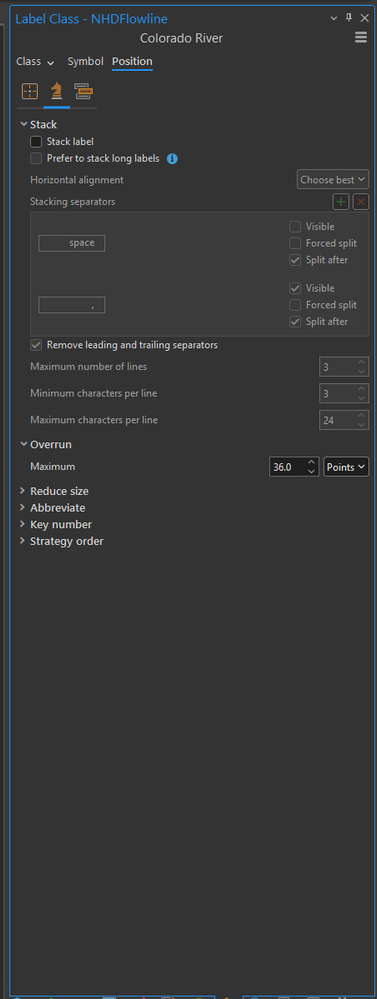Increase the Overrun Maximum value
The width and height of the screenshot is (377, 999).
click(311, 462)
